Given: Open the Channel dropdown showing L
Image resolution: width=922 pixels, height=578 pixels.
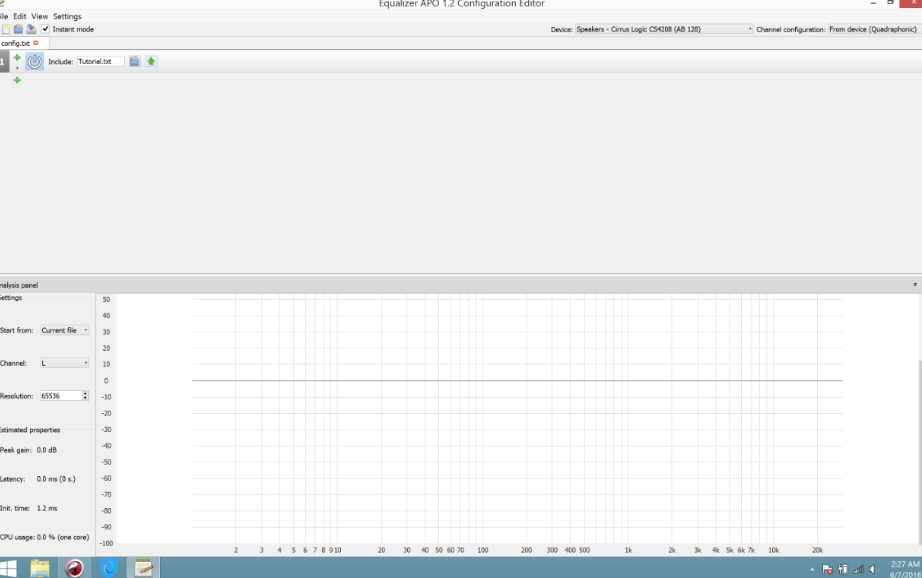Looking at the screenshot, I should (x=64, y=363).
